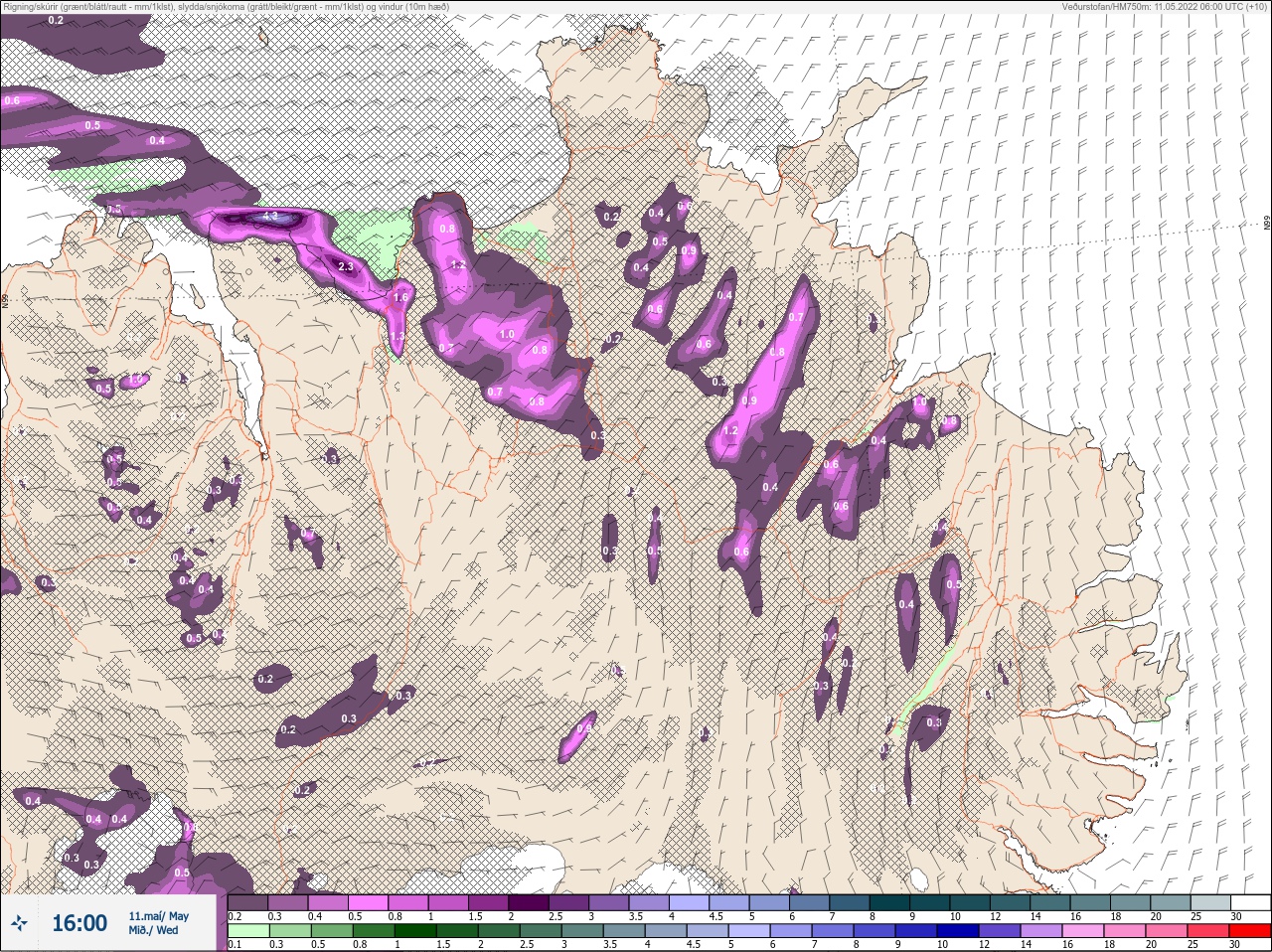Screen dimensions: 1272x952
Task: Pick the bright red swatch ending the lower legend
Action: tap(1250, 931)
